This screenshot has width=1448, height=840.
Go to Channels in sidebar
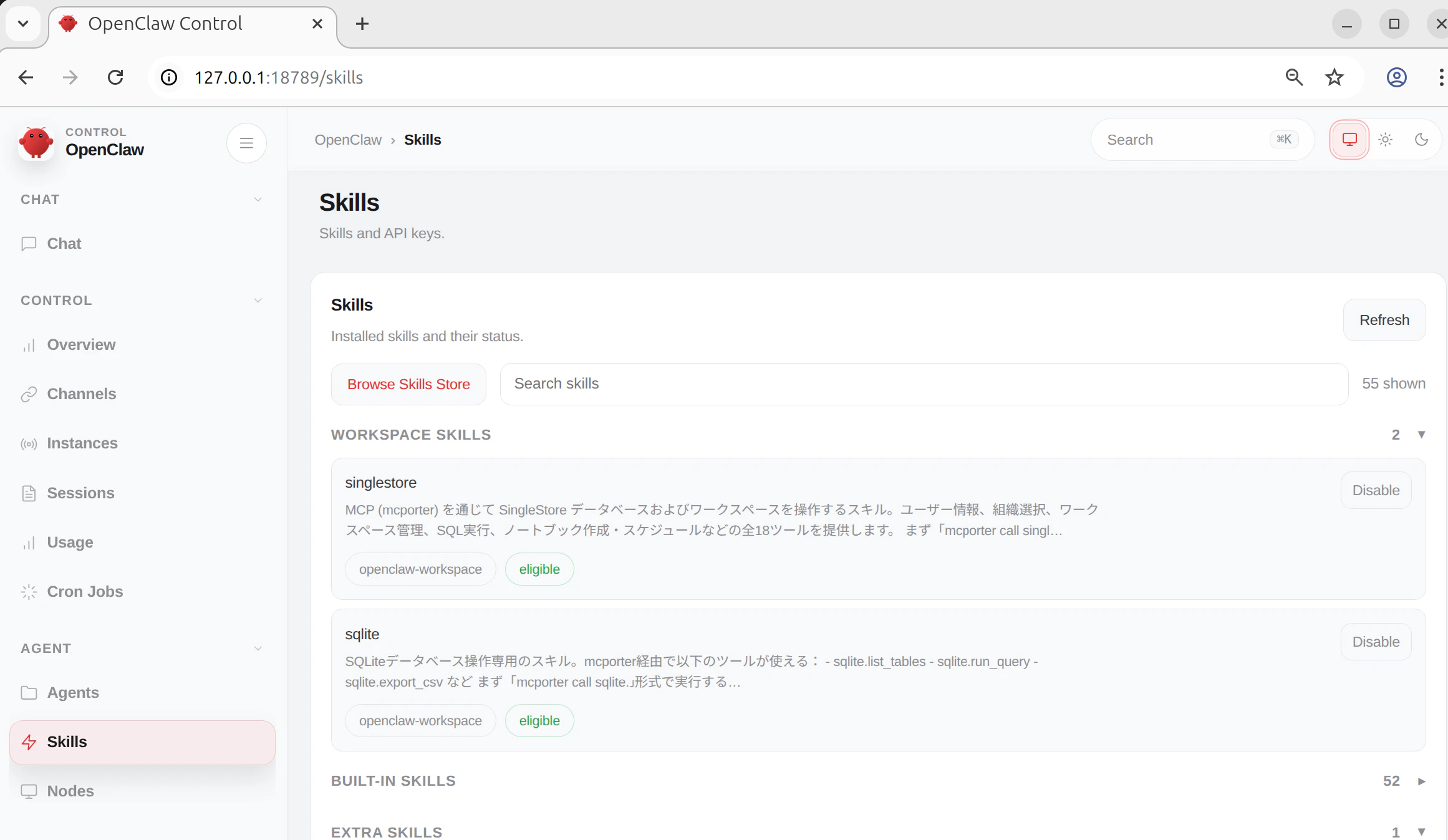point(142,394)
